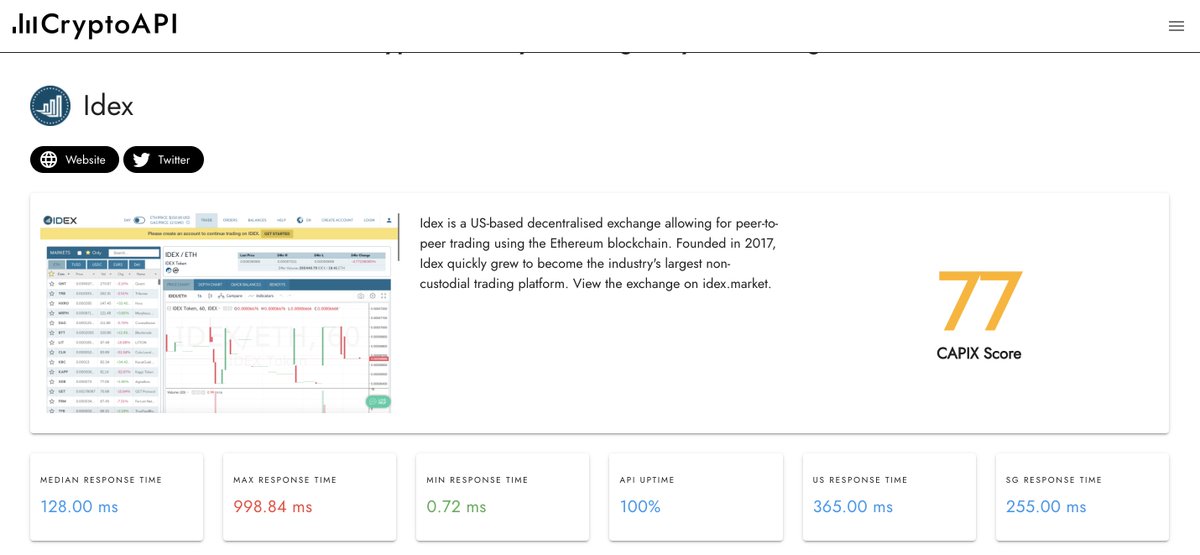Click the 128.00 ms median value

pos(79,507)
